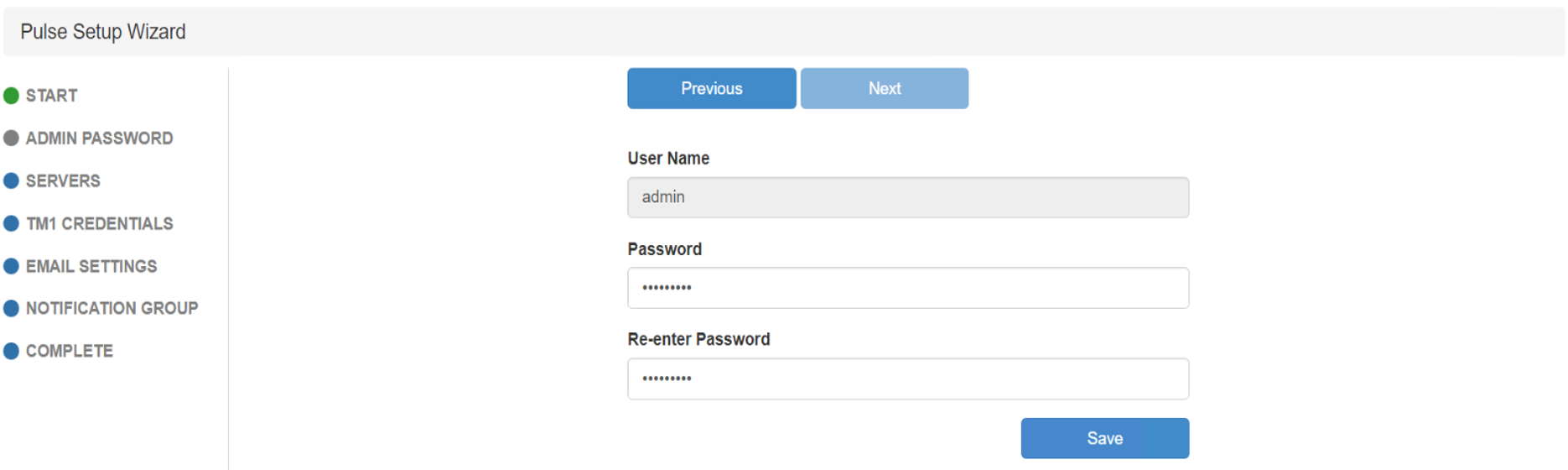Select the SERVERS step in sidebar
Viewport: 1568px width, 470px height.
tap(63, 181)
